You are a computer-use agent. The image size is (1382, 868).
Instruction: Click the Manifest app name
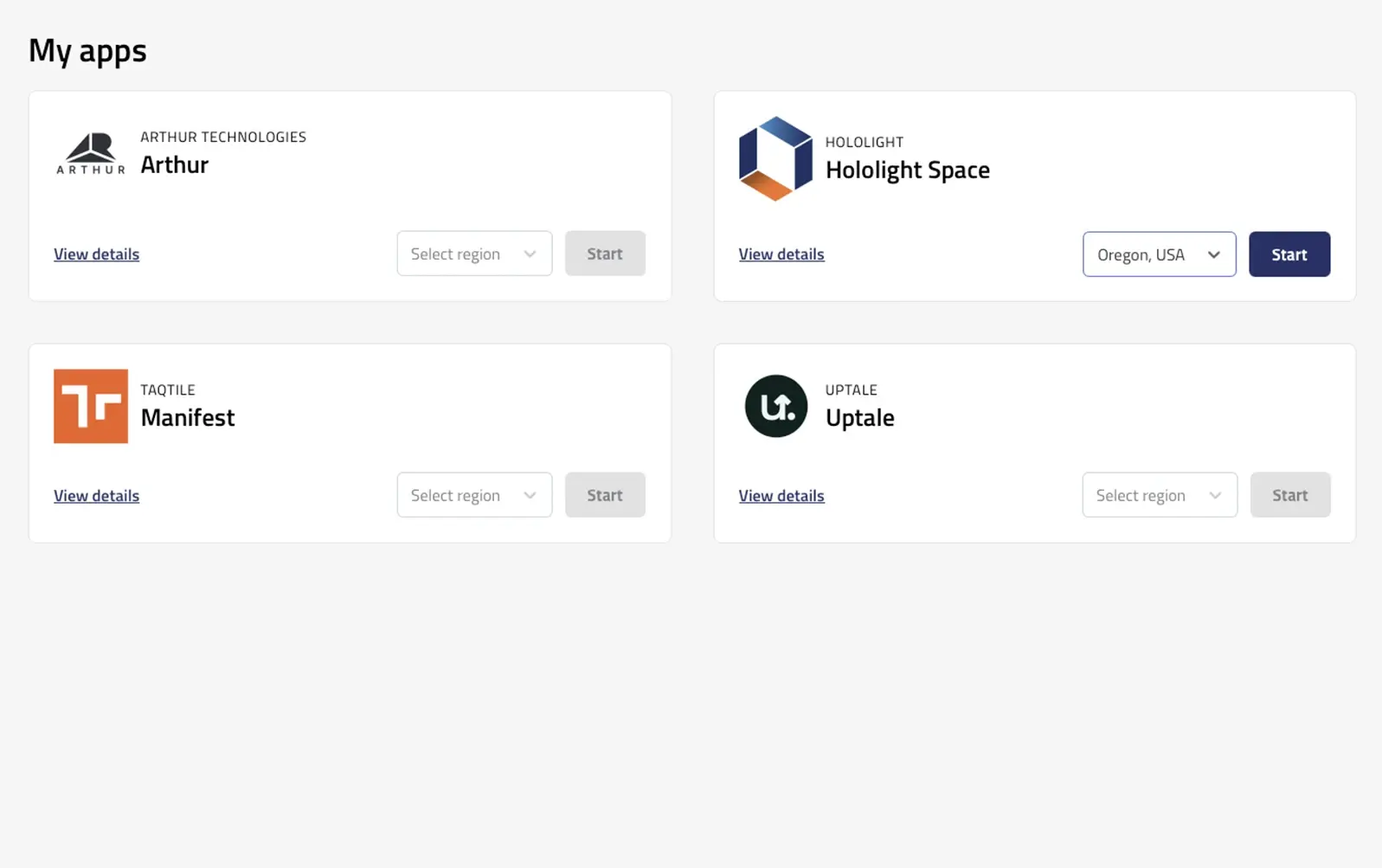click(187, 417)
